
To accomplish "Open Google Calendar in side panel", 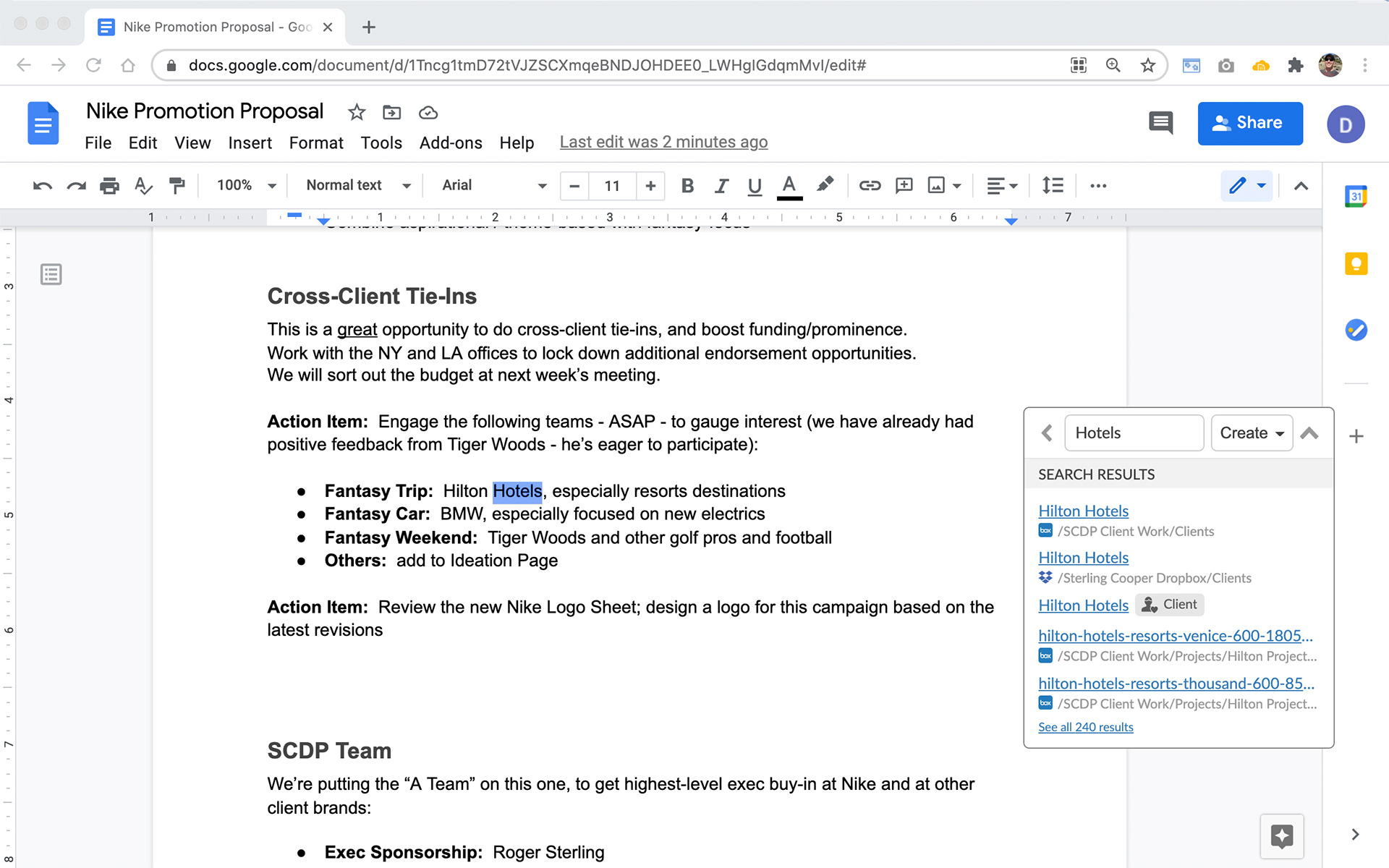I will tap(1356, 196).
